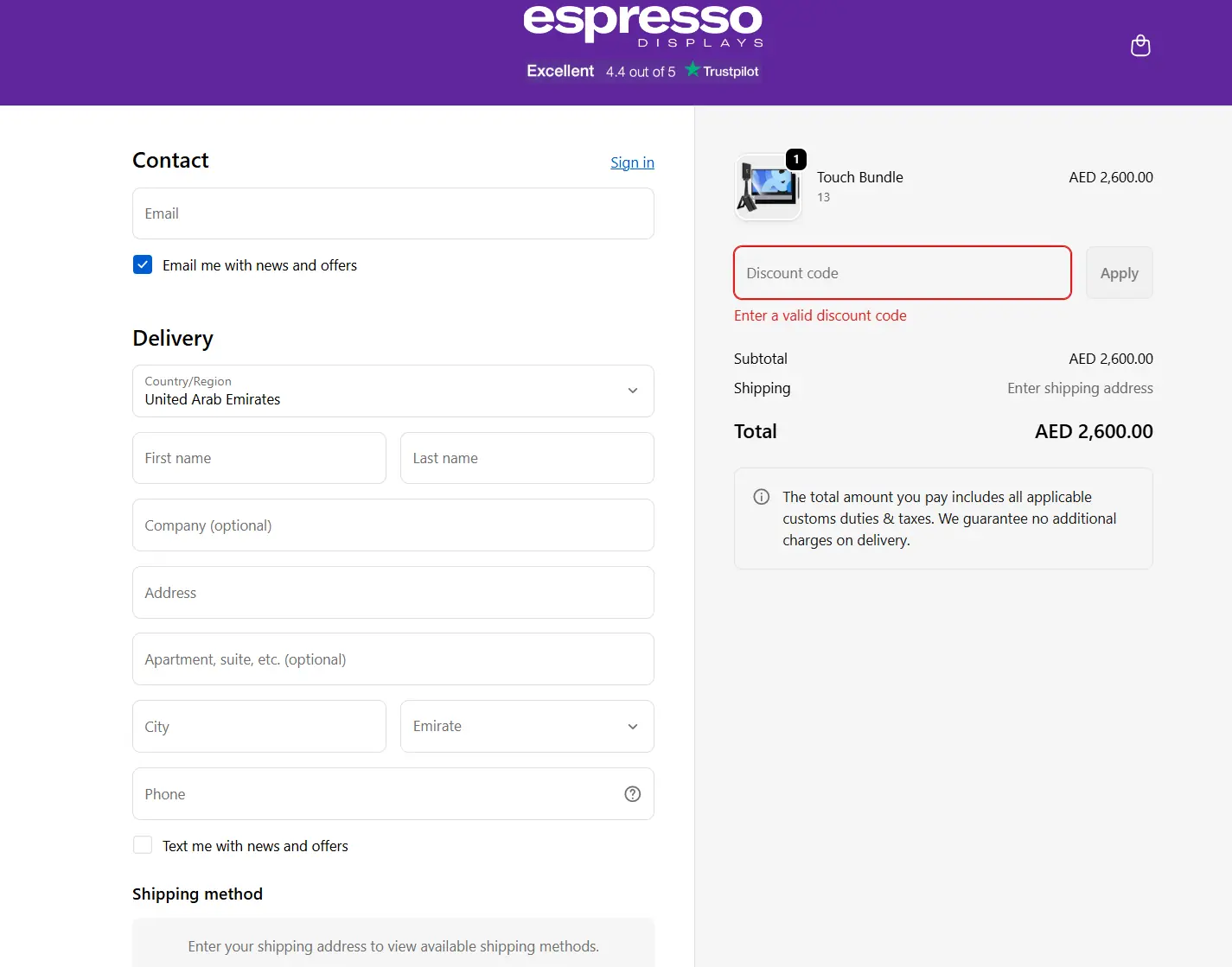Click the Apartment, suite, etc. field
The width and height of the screenshot is (1232, 967).
coord(393,659)
